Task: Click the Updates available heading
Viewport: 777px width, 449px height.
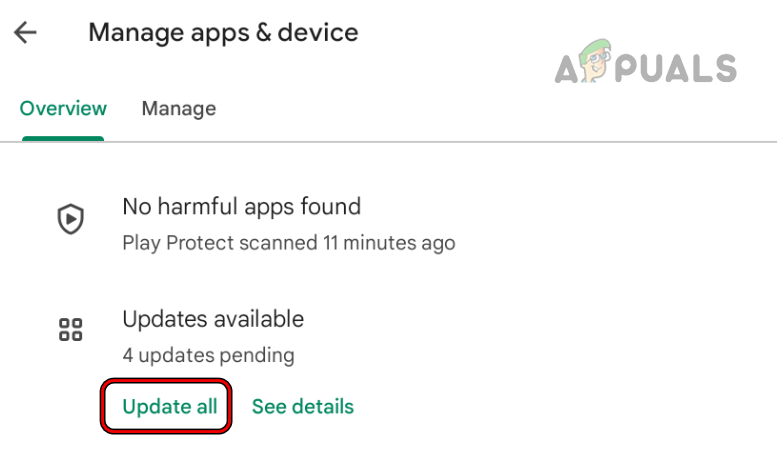Action: (213, 319)
